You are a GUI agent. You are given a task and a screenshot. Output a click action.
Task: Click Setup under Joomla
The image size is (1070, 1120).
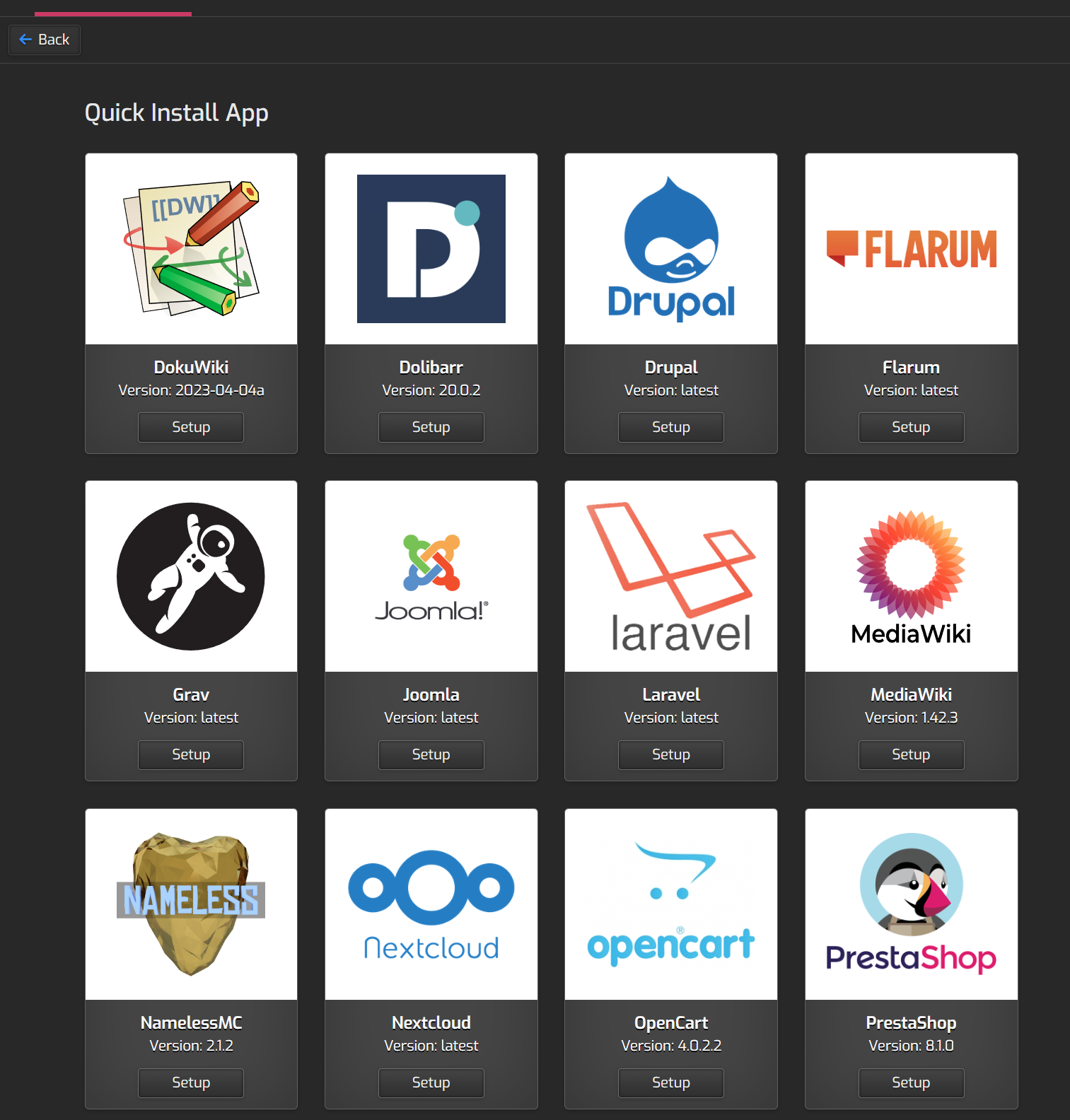[x=431, y=754]
